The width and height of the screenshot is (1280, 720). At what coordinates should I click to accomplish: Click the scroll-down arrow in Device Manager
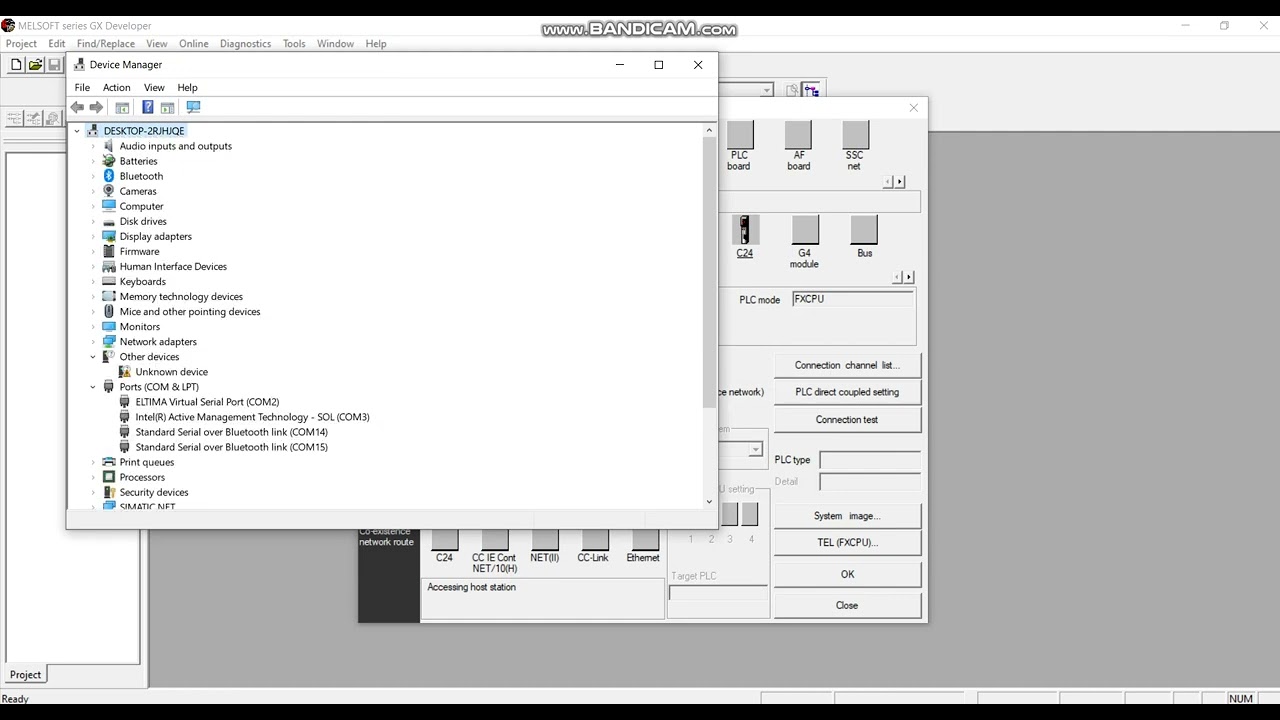pos(709,502)
